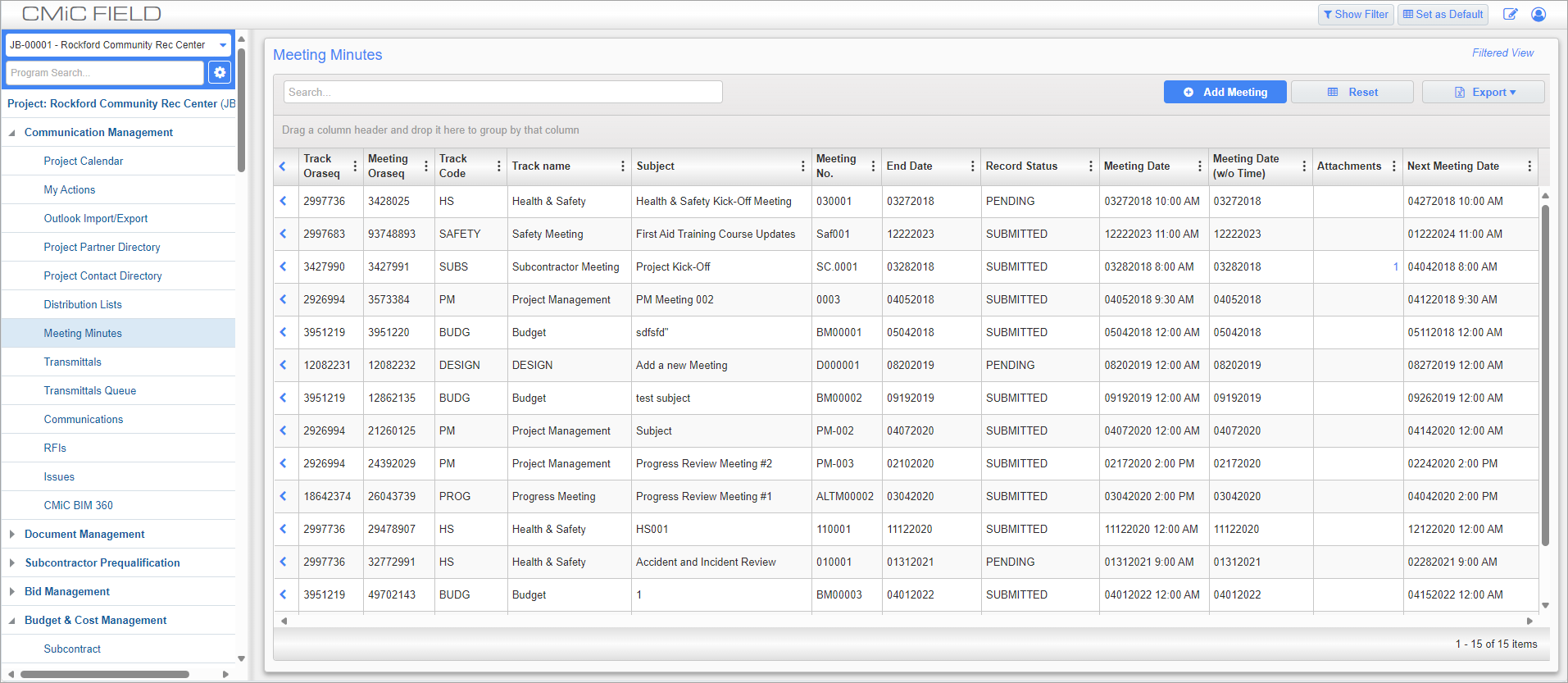1568x683 pixels.
Task: Click the meeting search field
Action: tap(503, 92)
